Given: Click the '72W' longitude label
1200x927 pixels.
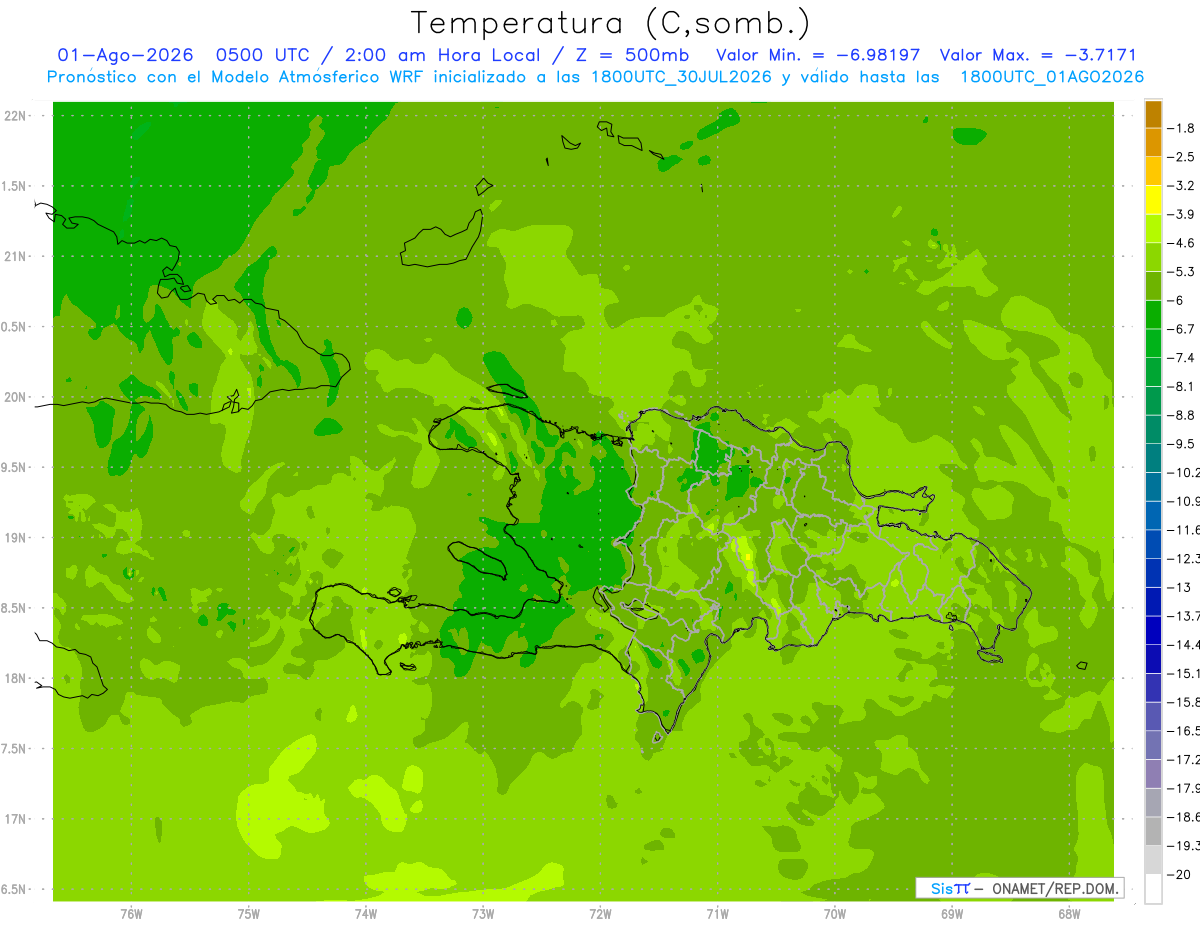Looking at the screenshot, I should pyautogui.click(x=600, y=913).
